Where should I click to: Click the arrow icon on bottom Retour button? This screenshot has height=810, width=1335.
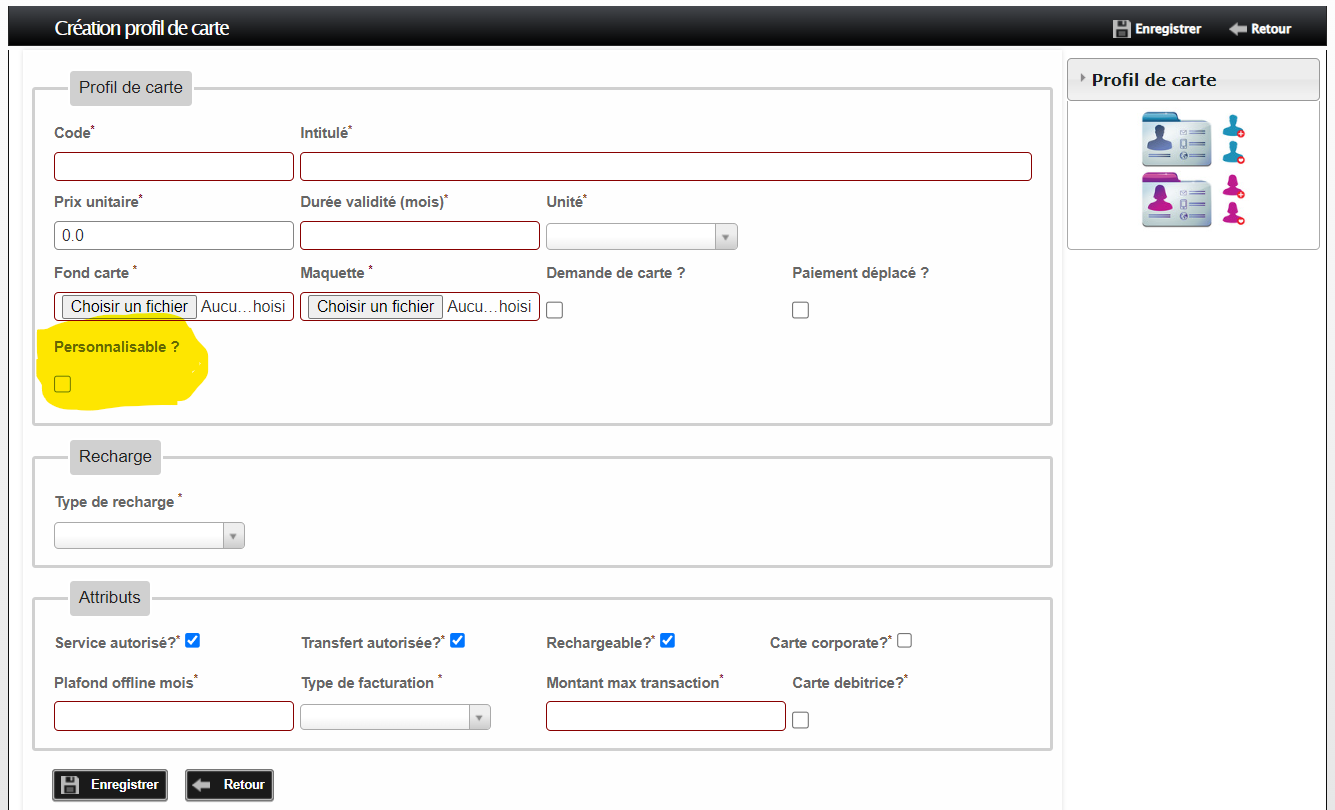[x=203, y=785]
